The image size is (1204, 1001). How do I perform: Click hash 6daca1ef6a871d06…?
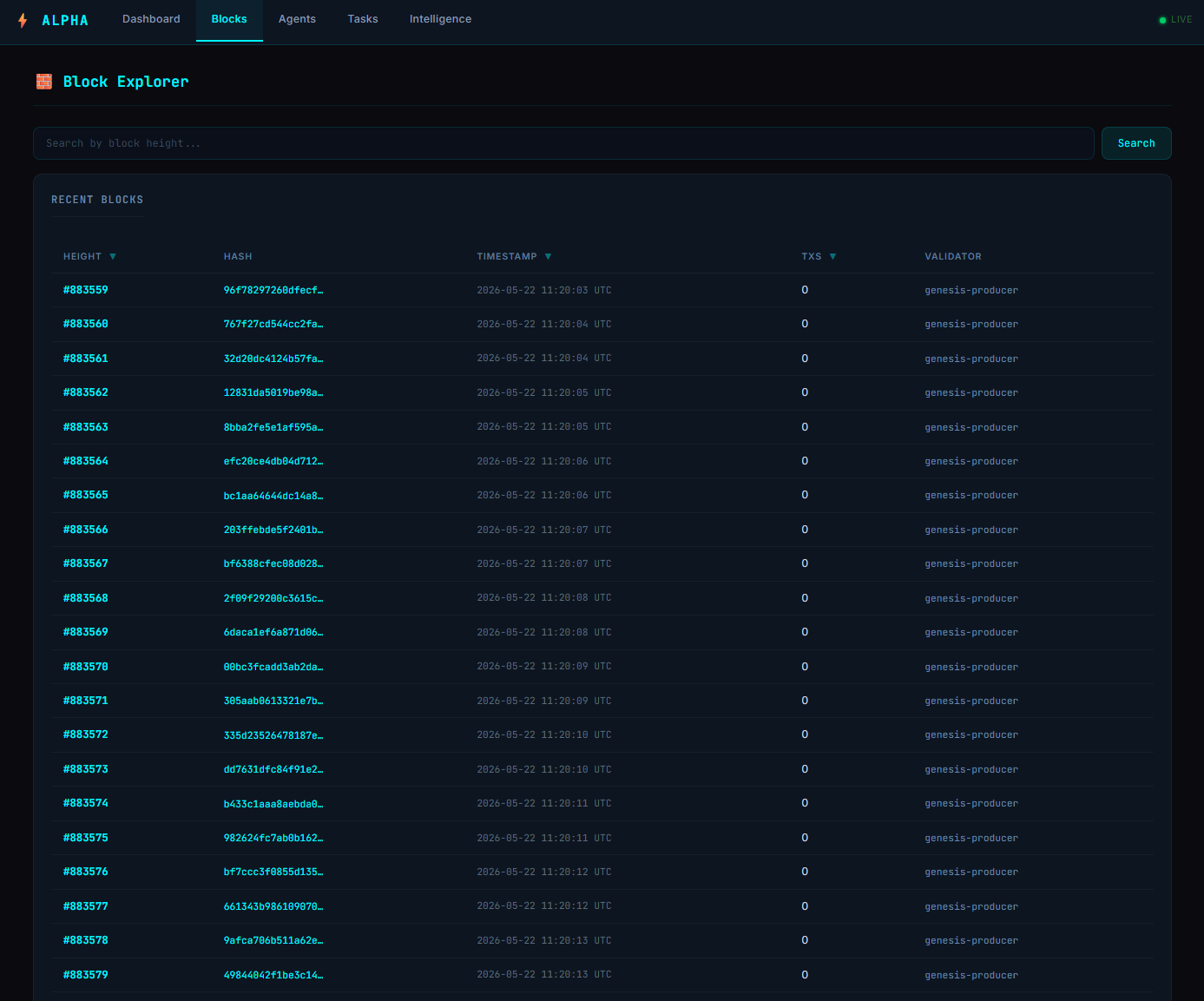[273, 632]
